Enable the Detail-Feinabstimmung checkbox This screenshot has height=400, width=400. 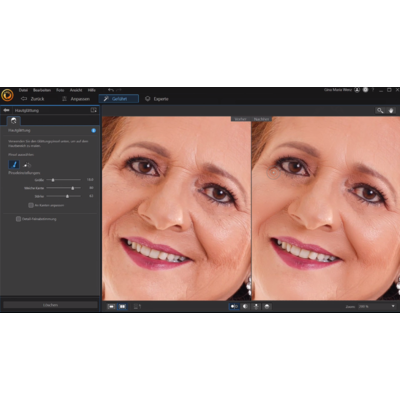(18, 219)
